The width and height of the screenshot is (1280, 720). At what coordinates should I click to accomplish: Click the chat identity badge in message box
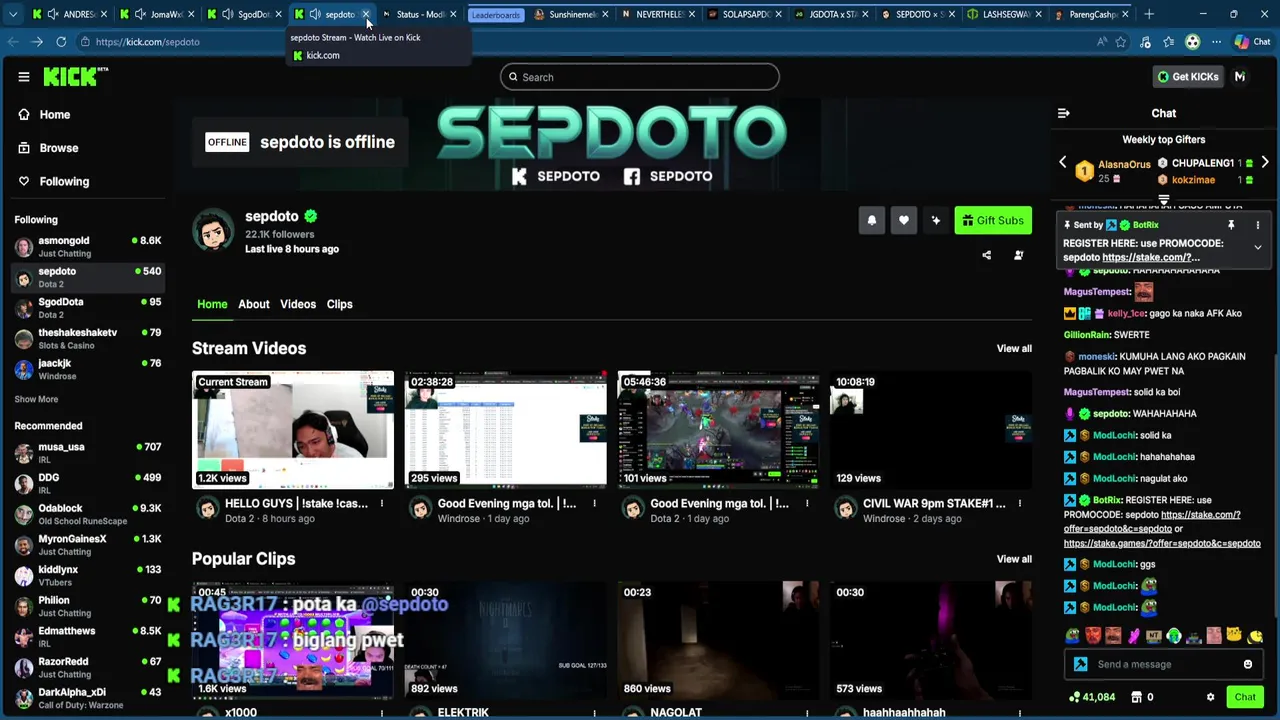click(x=1080, y=664)
